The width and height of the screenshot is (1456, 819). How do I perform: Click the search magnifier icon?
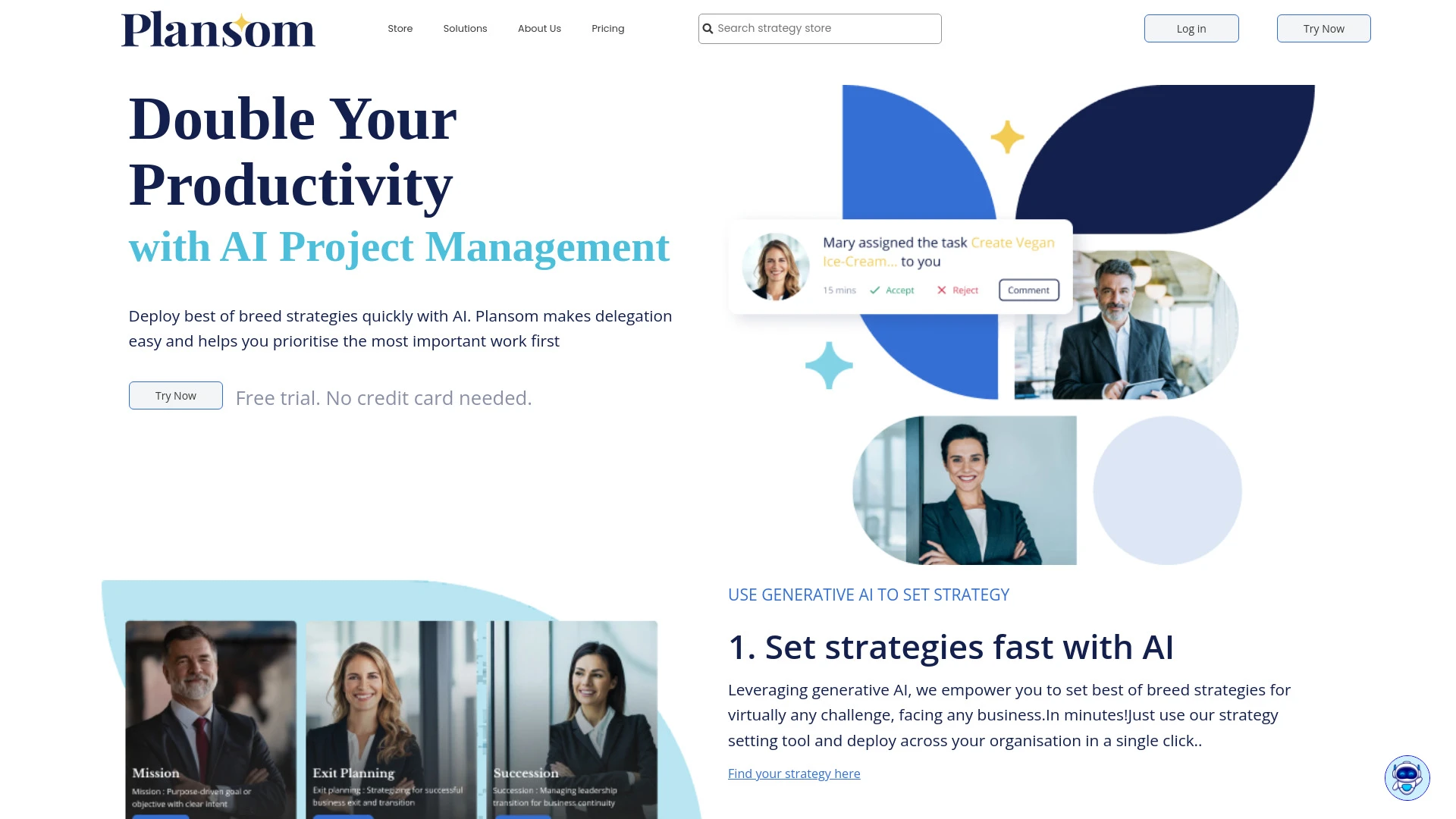click(x=708, y=28)
